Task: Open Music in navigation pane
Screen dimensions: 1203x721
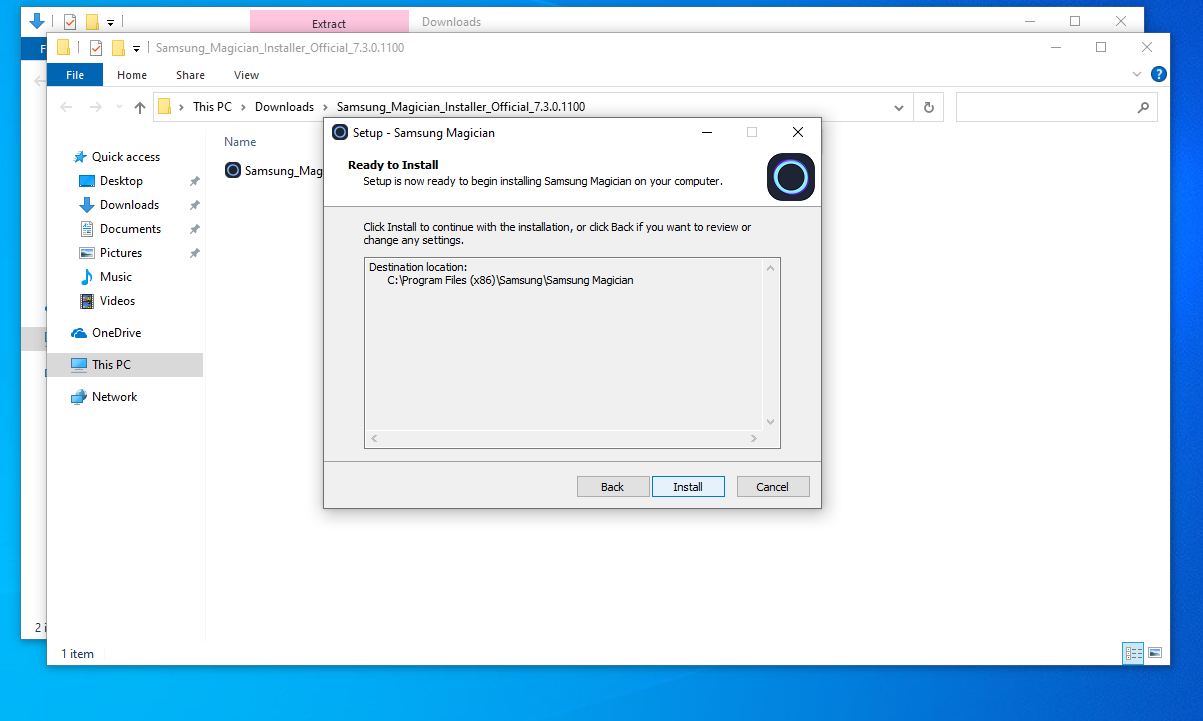Action: click(116, 277)
